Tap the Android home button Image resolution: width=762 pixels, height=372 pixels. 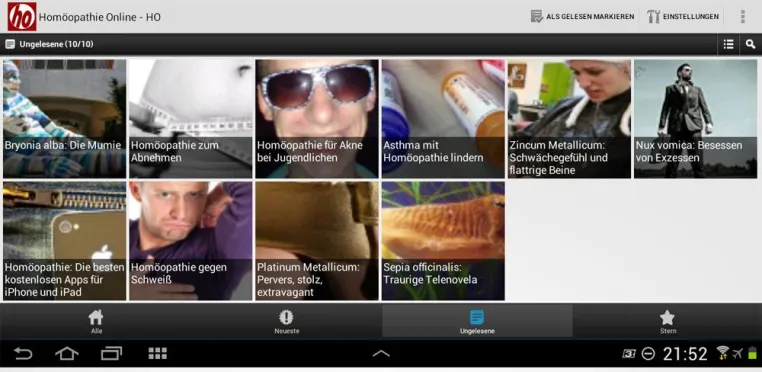click(x=67, y=354)
